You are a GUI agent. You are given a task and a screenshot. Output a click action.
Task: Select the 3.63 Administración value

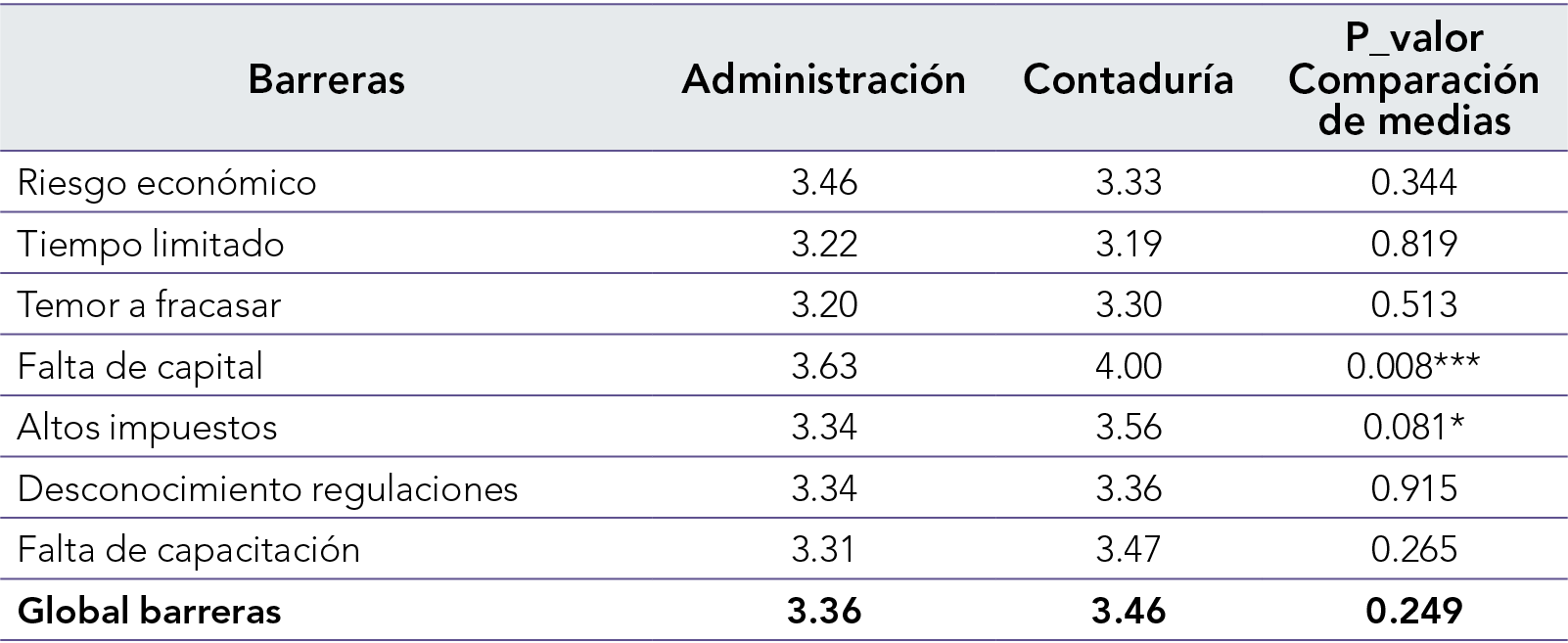824,366
